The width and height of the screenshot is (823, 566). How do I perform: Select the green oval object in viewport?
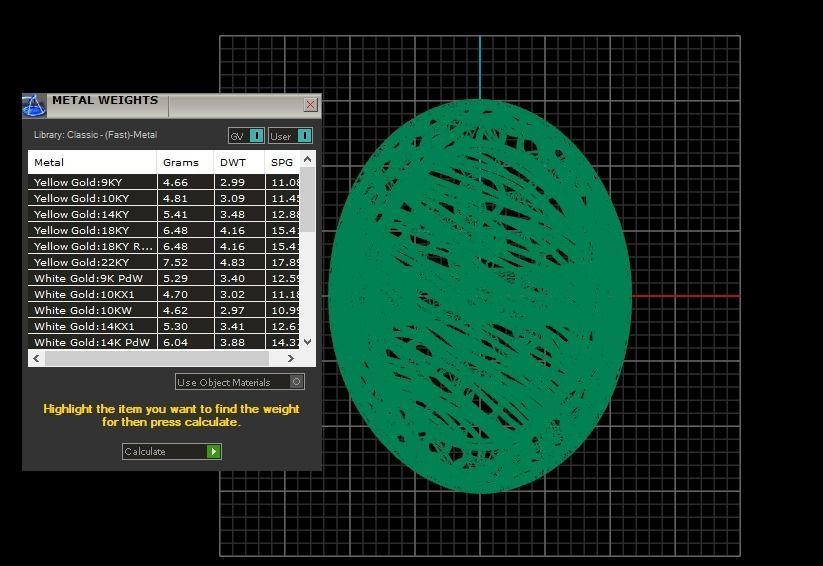point(480,297)
